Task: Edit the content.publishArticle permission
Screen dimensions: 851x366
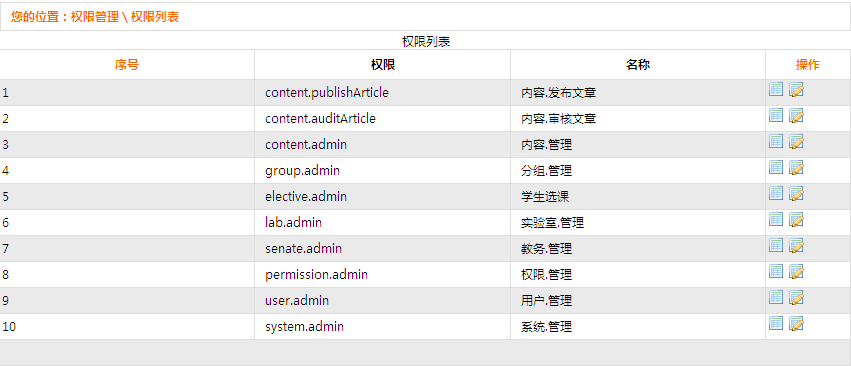Action: [796, 90]
